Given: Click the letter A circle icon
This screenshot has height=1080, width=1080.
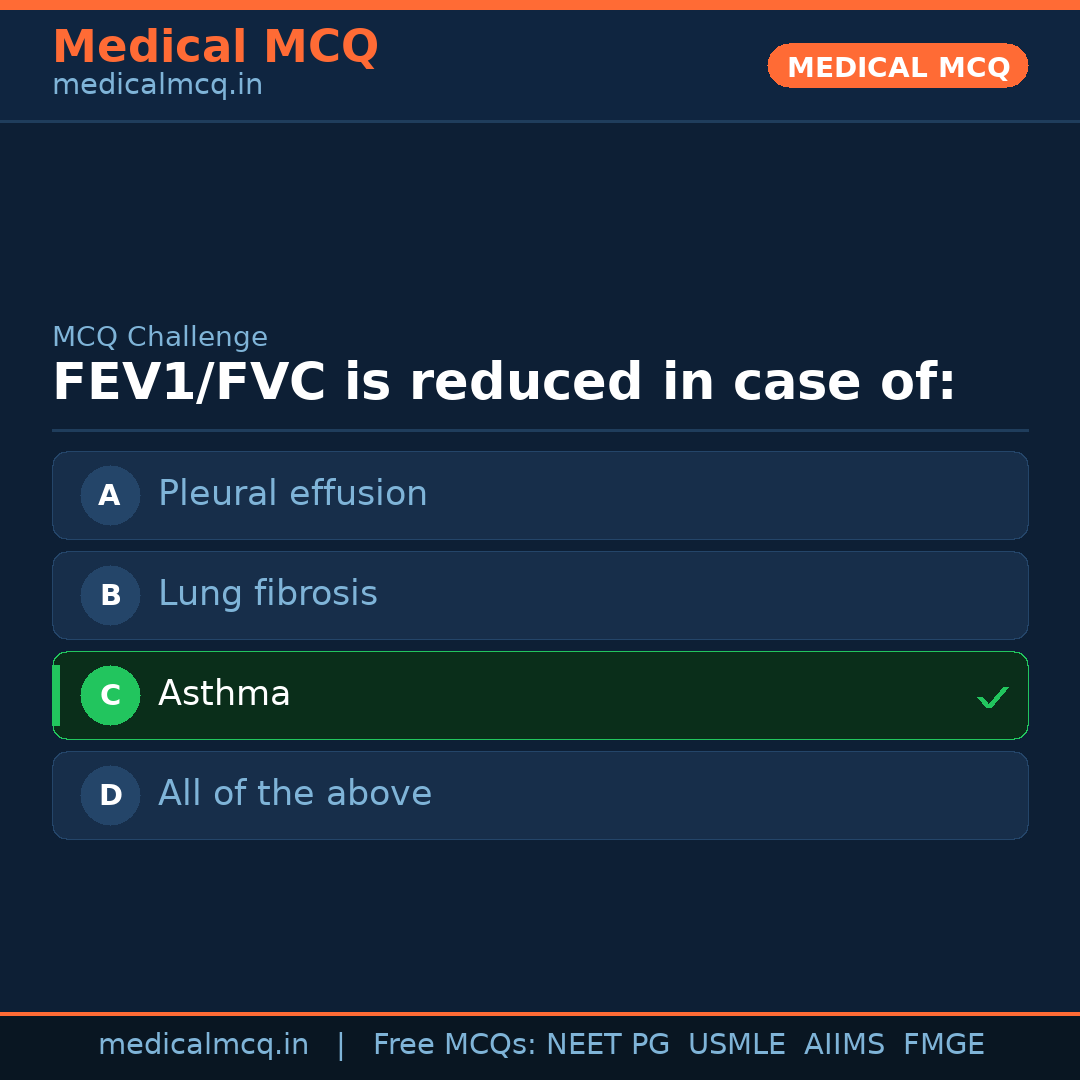Looking at the screenshot, I should (x=110, y=495).
